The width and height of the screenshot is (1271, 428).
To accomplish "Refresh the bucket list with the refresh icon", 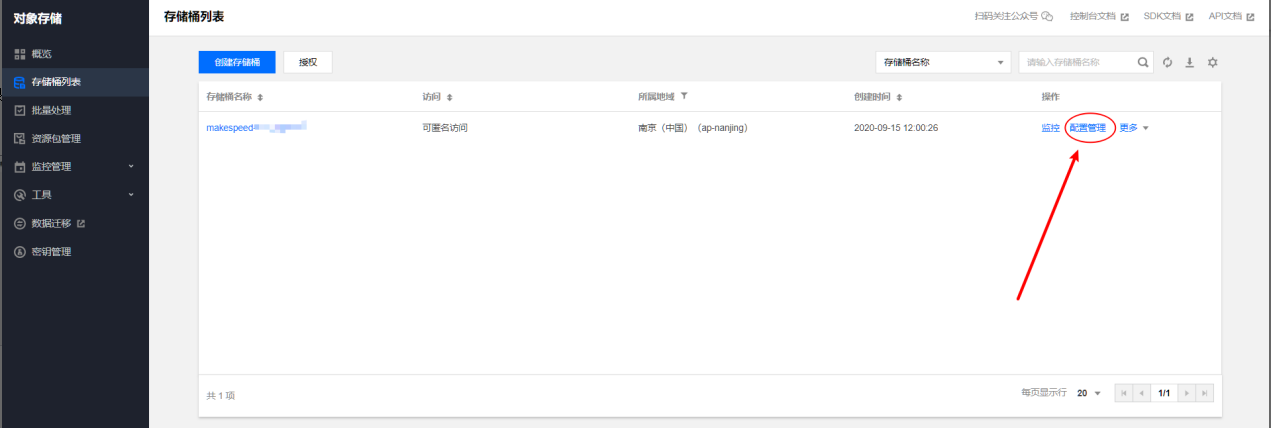I will pos(1167,62).
